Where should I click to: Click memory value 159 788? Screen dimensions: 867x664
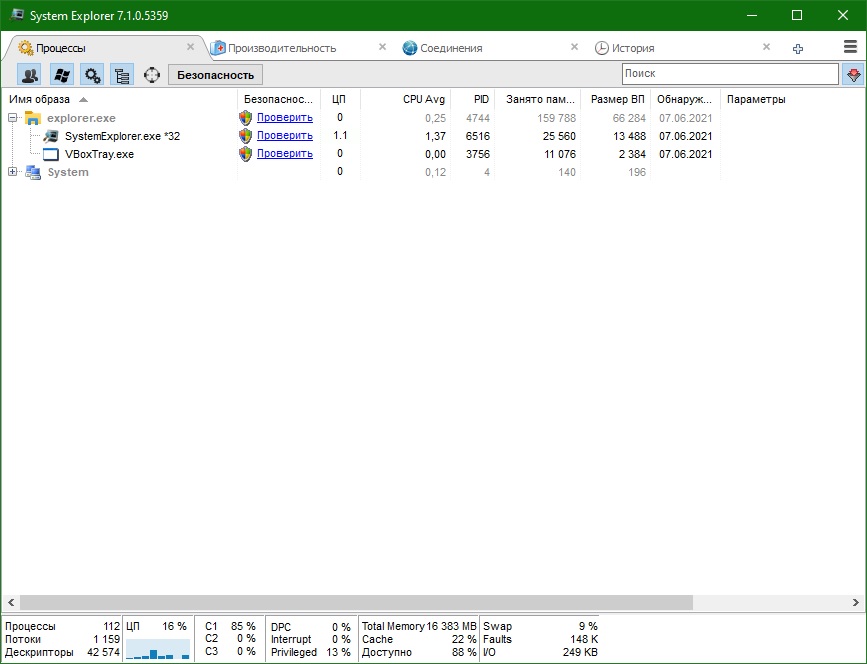tap(556, 118)
